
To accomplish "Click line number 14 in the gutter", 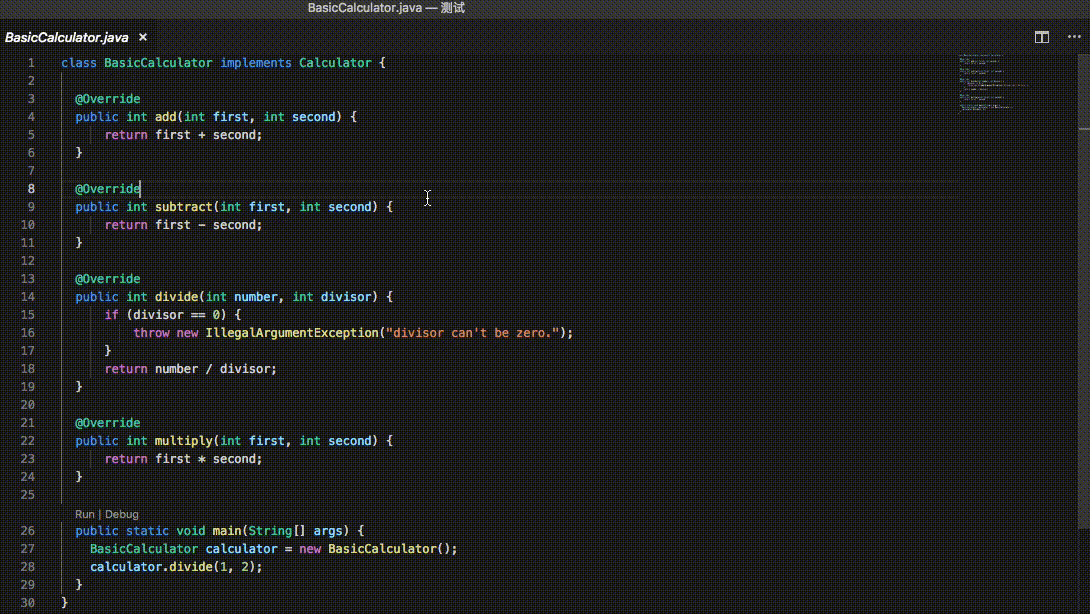I will (x=27, y=297).
